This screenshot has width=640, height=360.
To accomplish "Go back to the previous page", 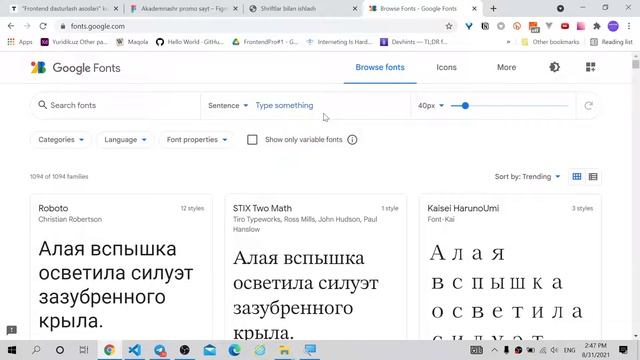I will 11,26.
